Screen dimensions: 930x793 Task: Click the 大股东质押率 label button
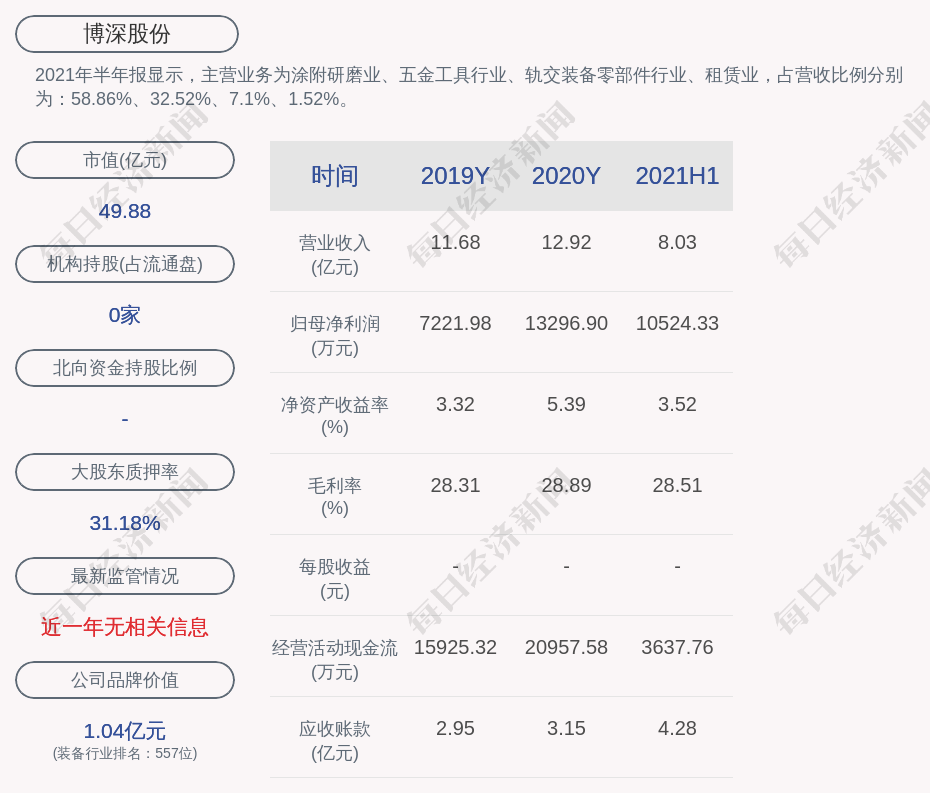tap(125, 472)
